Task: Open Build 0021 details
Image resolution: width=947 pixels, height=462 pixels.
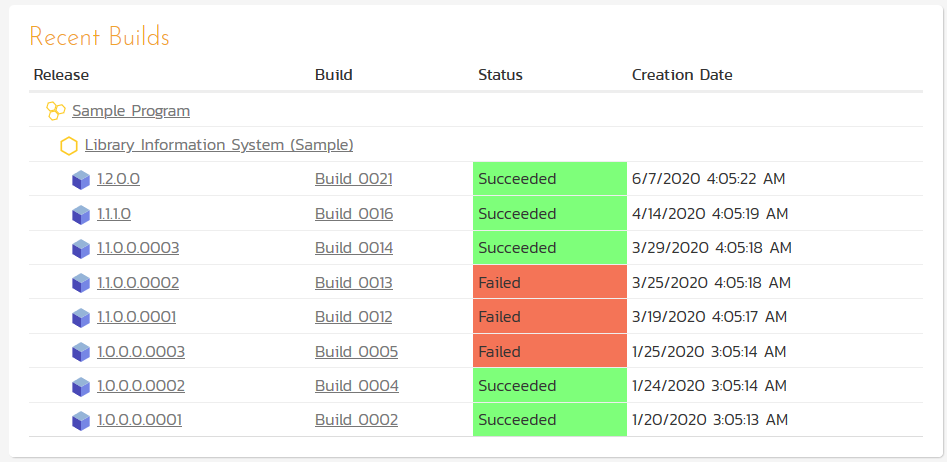Action: tap(354, 180)
